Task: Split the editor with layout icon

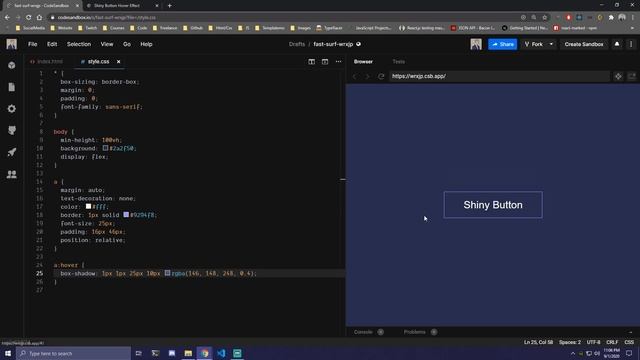Action: pos(311,62)
